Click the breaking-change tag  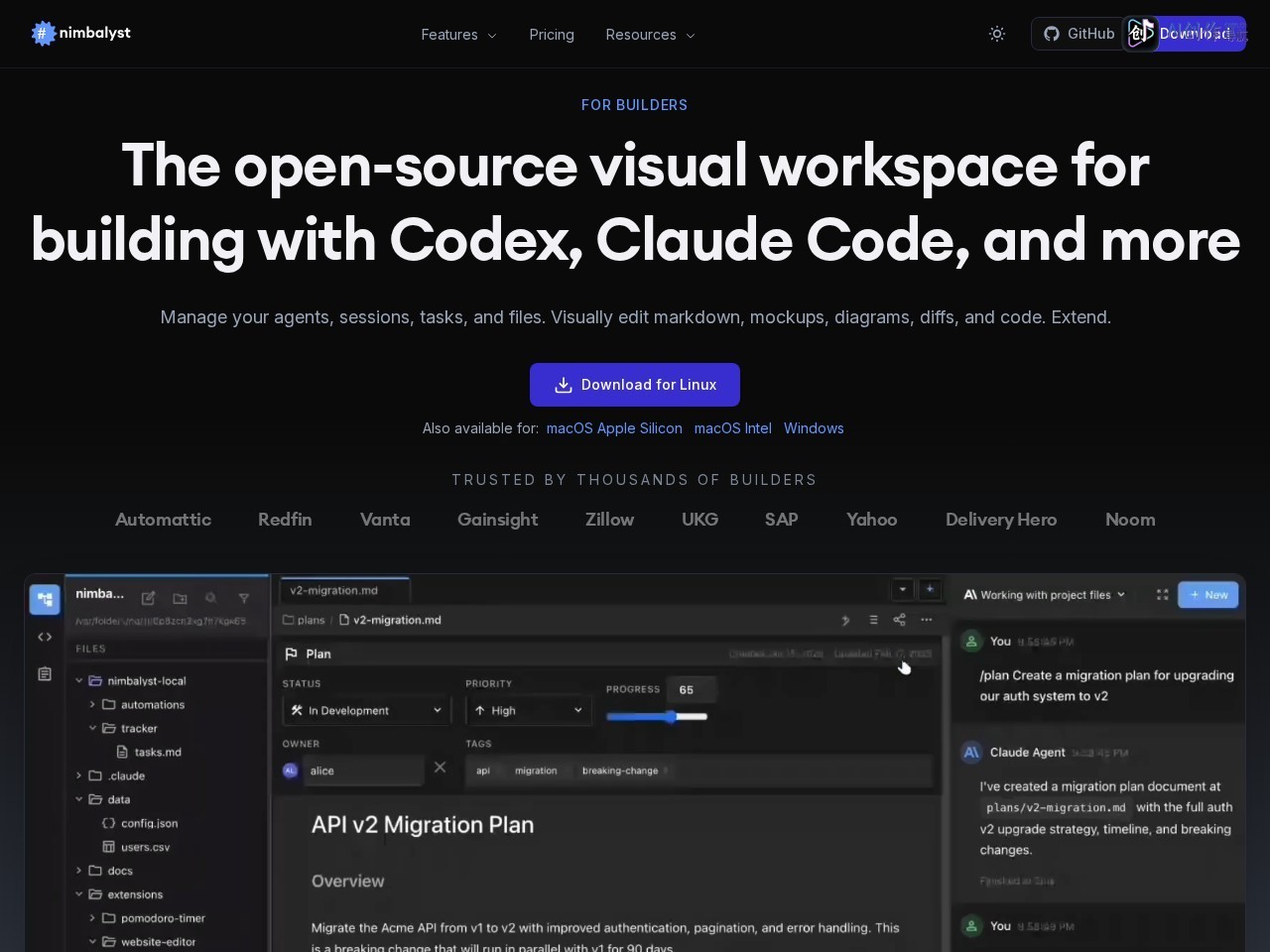[620, 772]
